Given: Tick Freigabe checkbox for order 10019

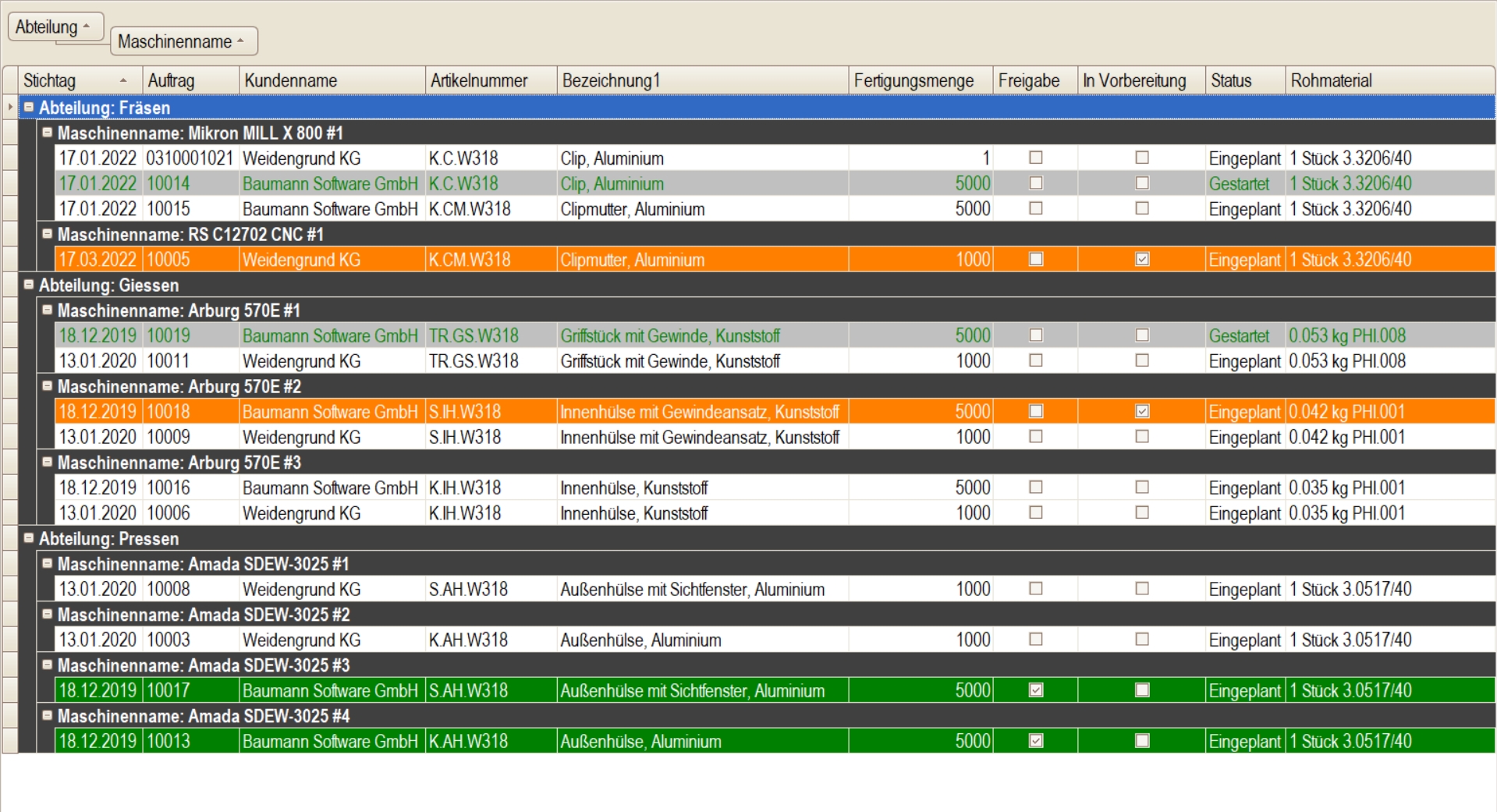Looking at the screenshot, I should [1036, 335].
